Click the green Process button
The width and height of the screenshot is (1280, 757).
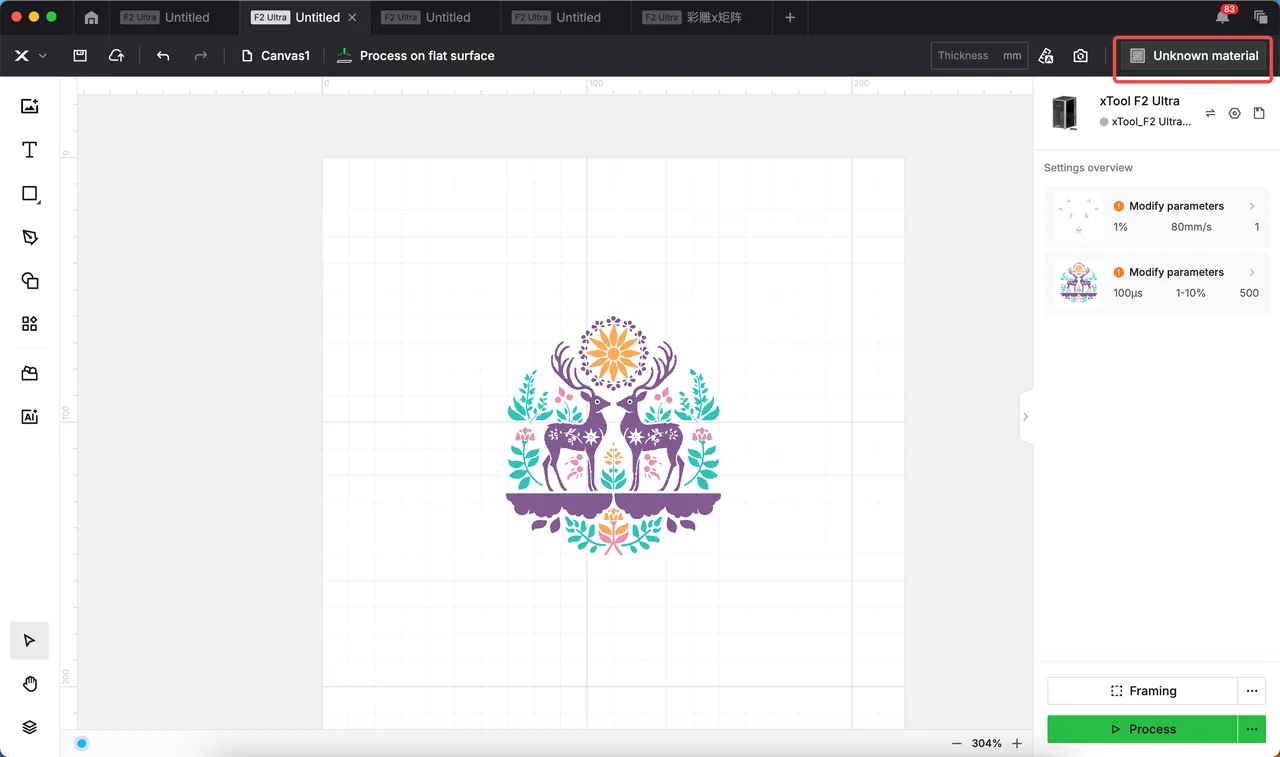coord(1142,729)
